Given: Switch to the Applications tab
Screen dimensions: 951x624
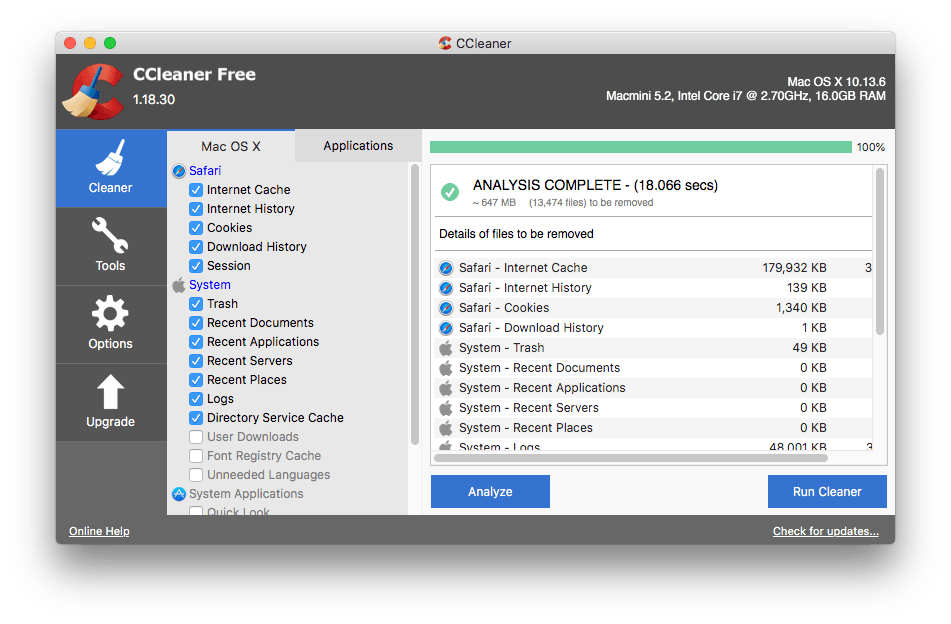Looking at the screenshot, I should [357, 145].
